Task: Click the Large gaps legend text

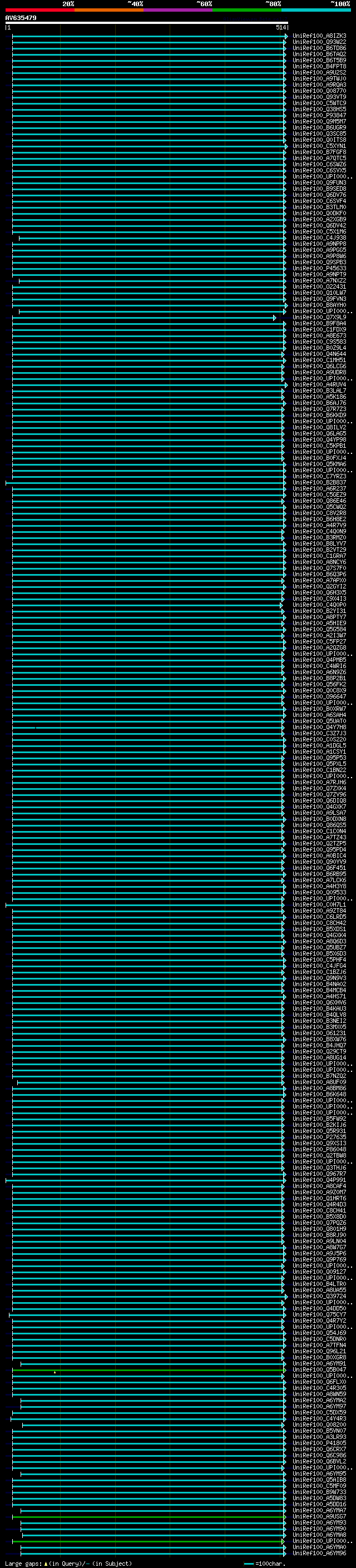Action: tap(24, 1564)
